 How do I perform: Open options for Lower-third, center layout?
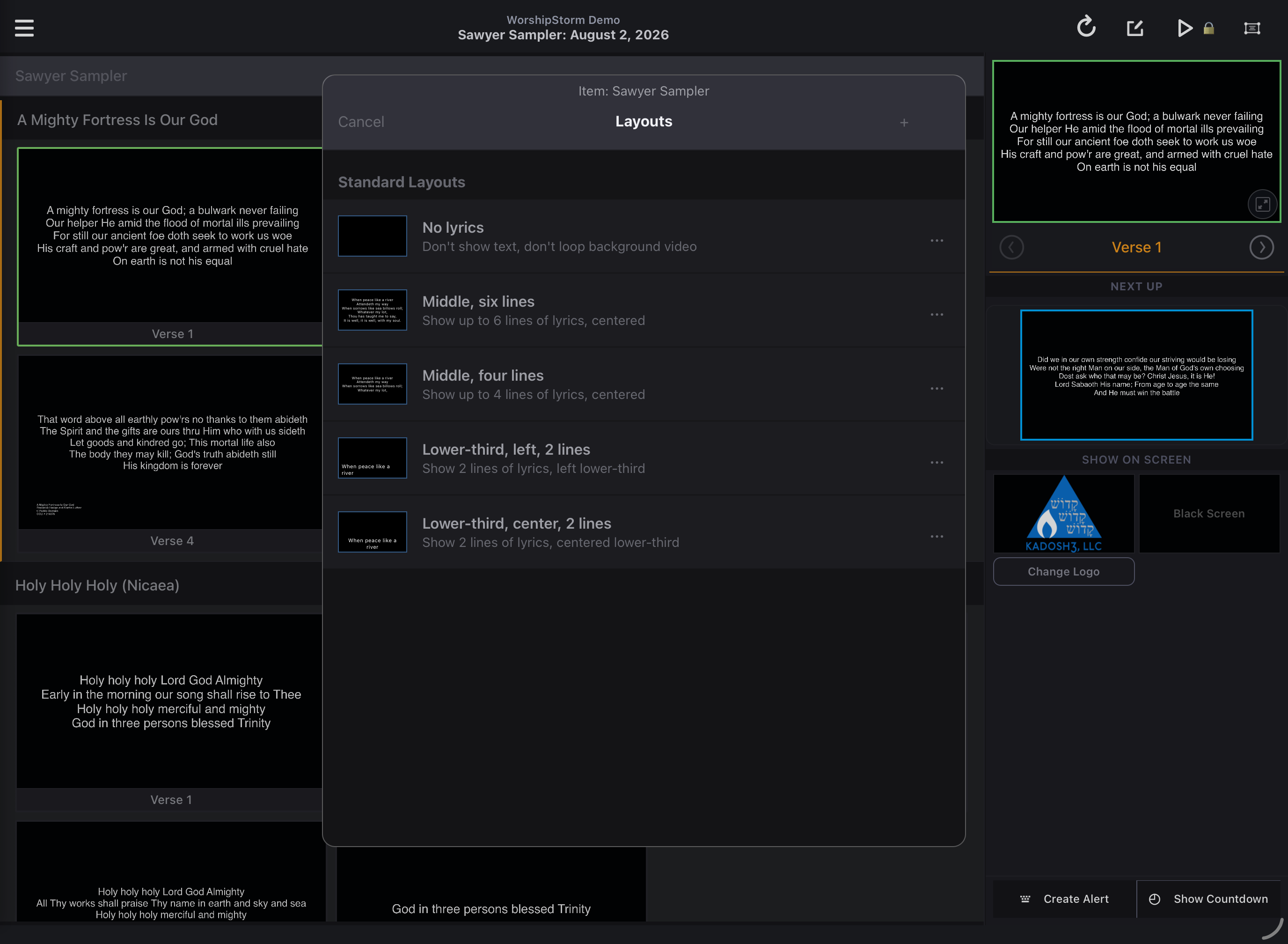tap(937, 537)
